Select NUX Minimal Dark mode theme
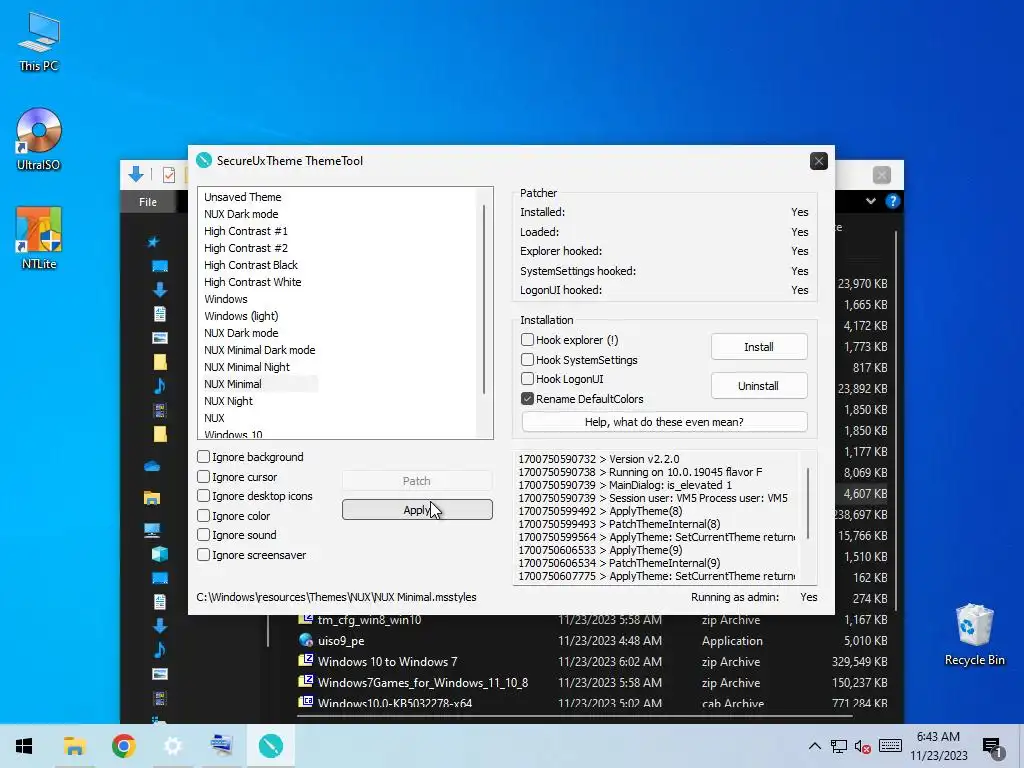Viewport: 1024px width, 768px height. [259, 349]
